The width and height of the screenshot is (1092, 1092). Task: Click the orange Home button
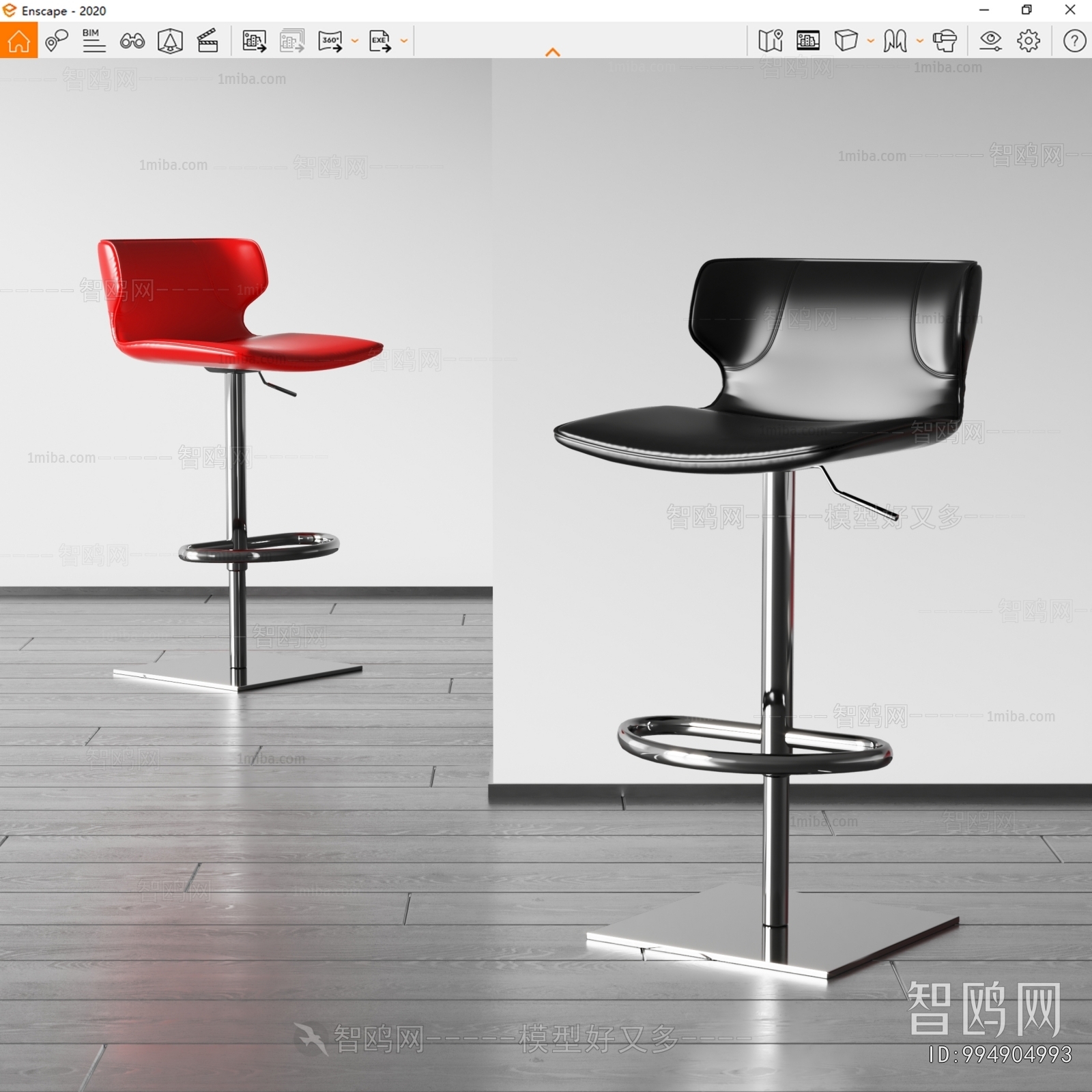(x=18, y=40)
